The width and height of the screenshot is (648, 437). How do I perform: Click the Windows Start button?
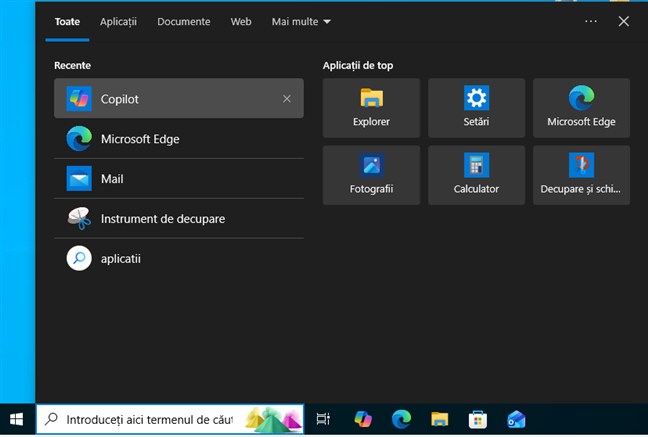[x=17, y=420]
